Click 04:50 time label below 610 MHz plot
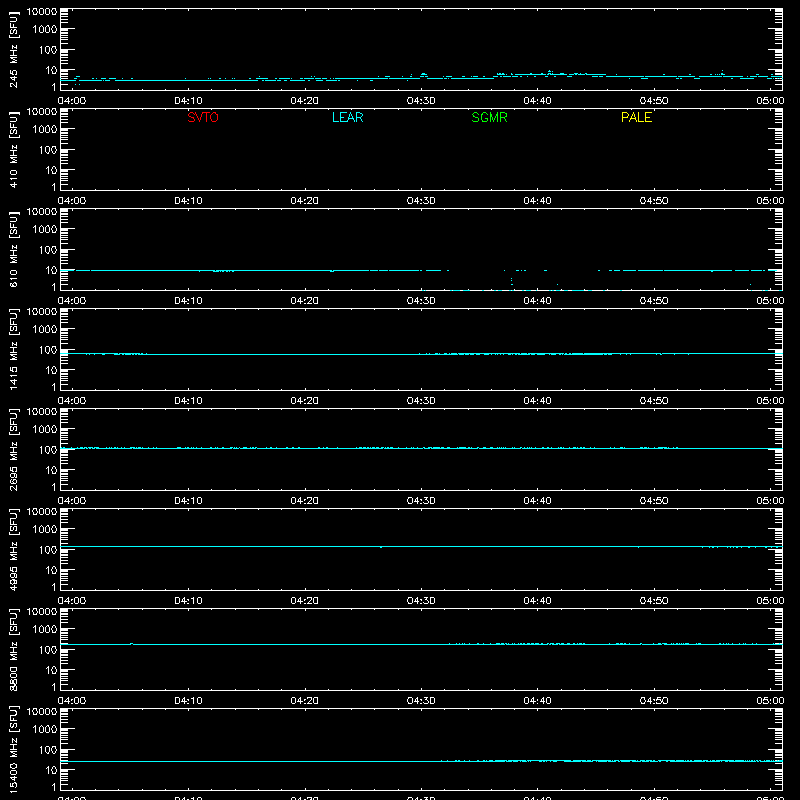 pyautogui.click(x=654, y=301)
